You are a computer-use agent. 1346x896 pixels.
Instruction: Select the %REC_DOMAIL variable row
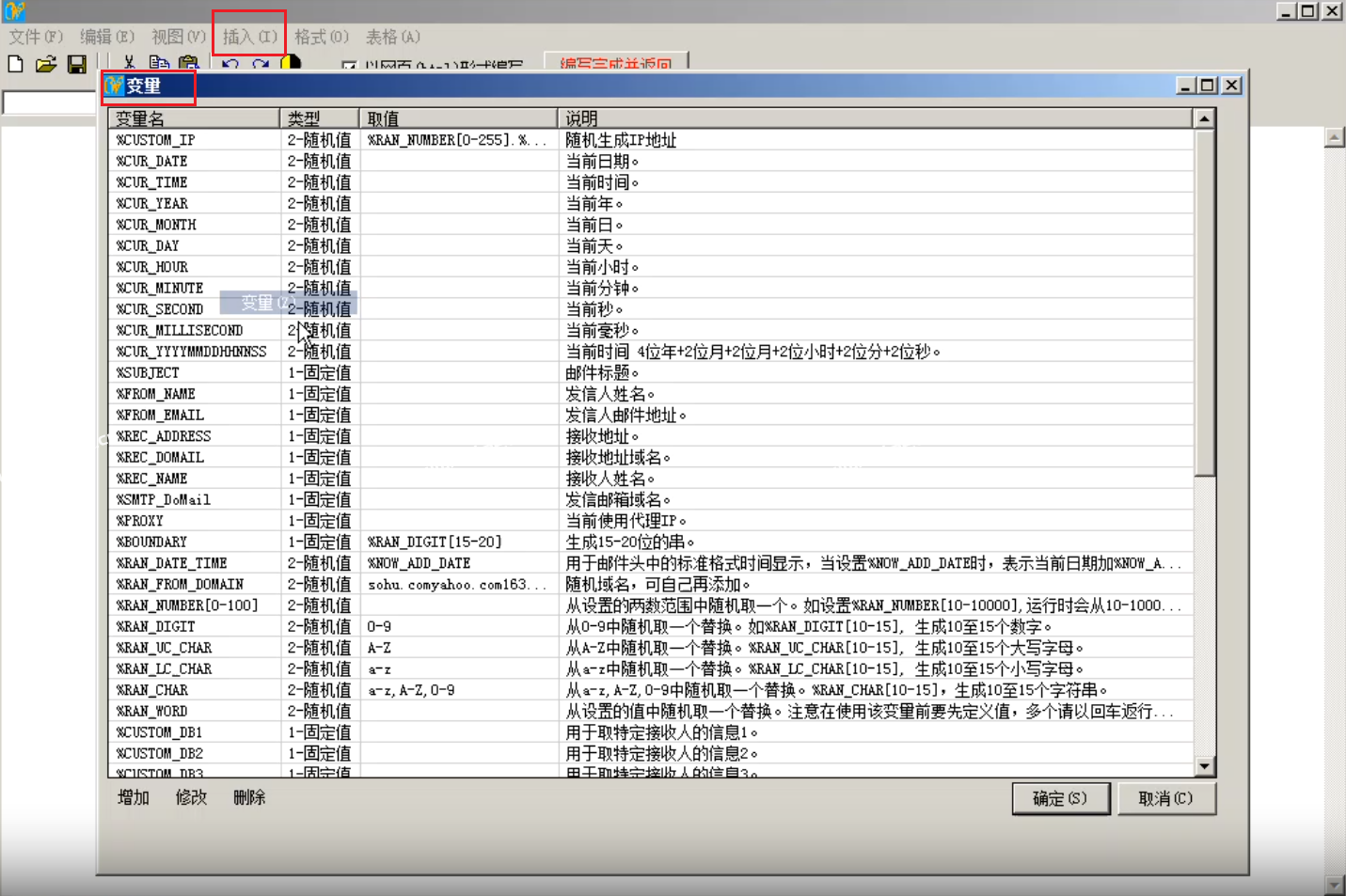tap(651, 458)
